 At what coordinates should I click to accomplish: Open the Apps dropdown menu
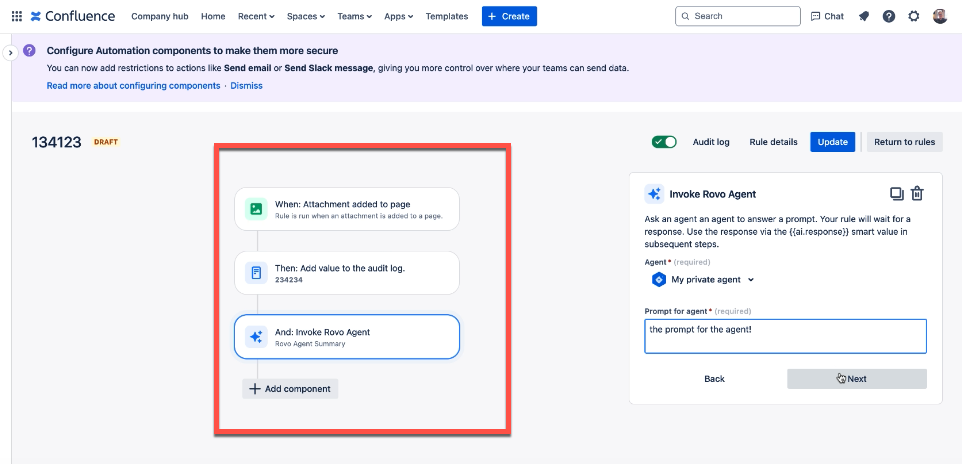[x=399, y=16]
